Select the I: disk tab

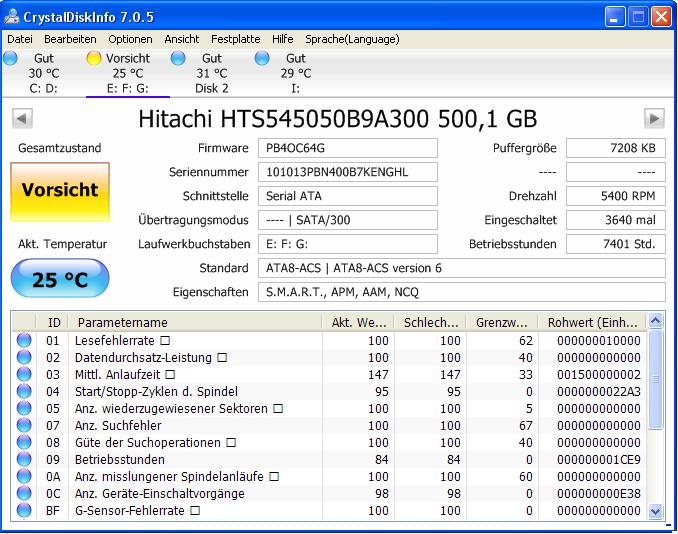(x=295, y=73)
